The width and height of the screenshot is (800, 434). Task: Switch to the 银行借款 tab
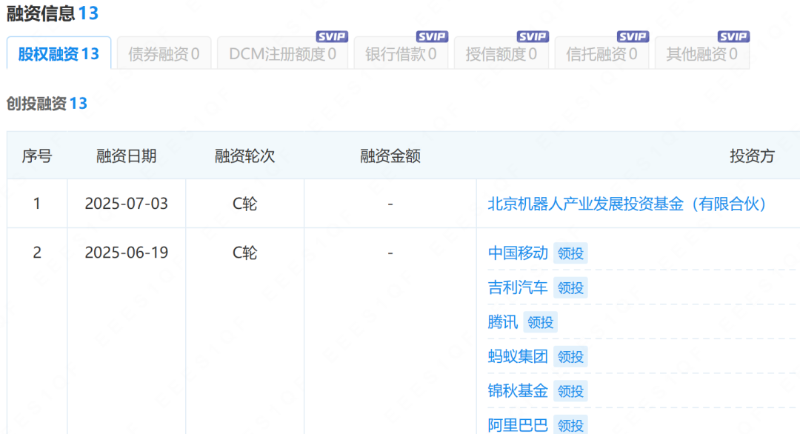coord(400,54)
